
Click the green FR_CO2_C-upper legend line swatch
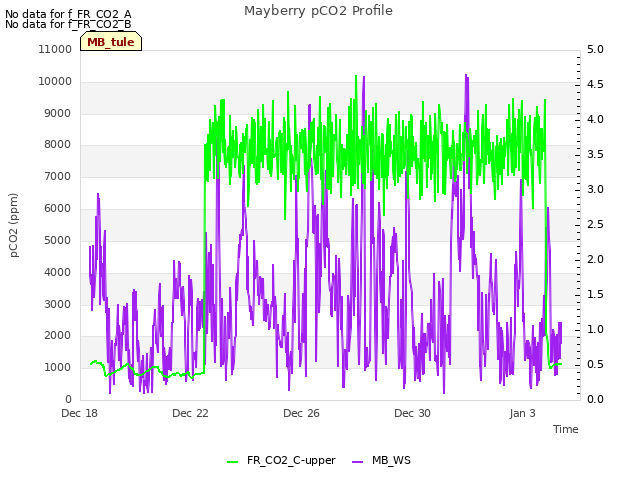[x=232, y=462]
